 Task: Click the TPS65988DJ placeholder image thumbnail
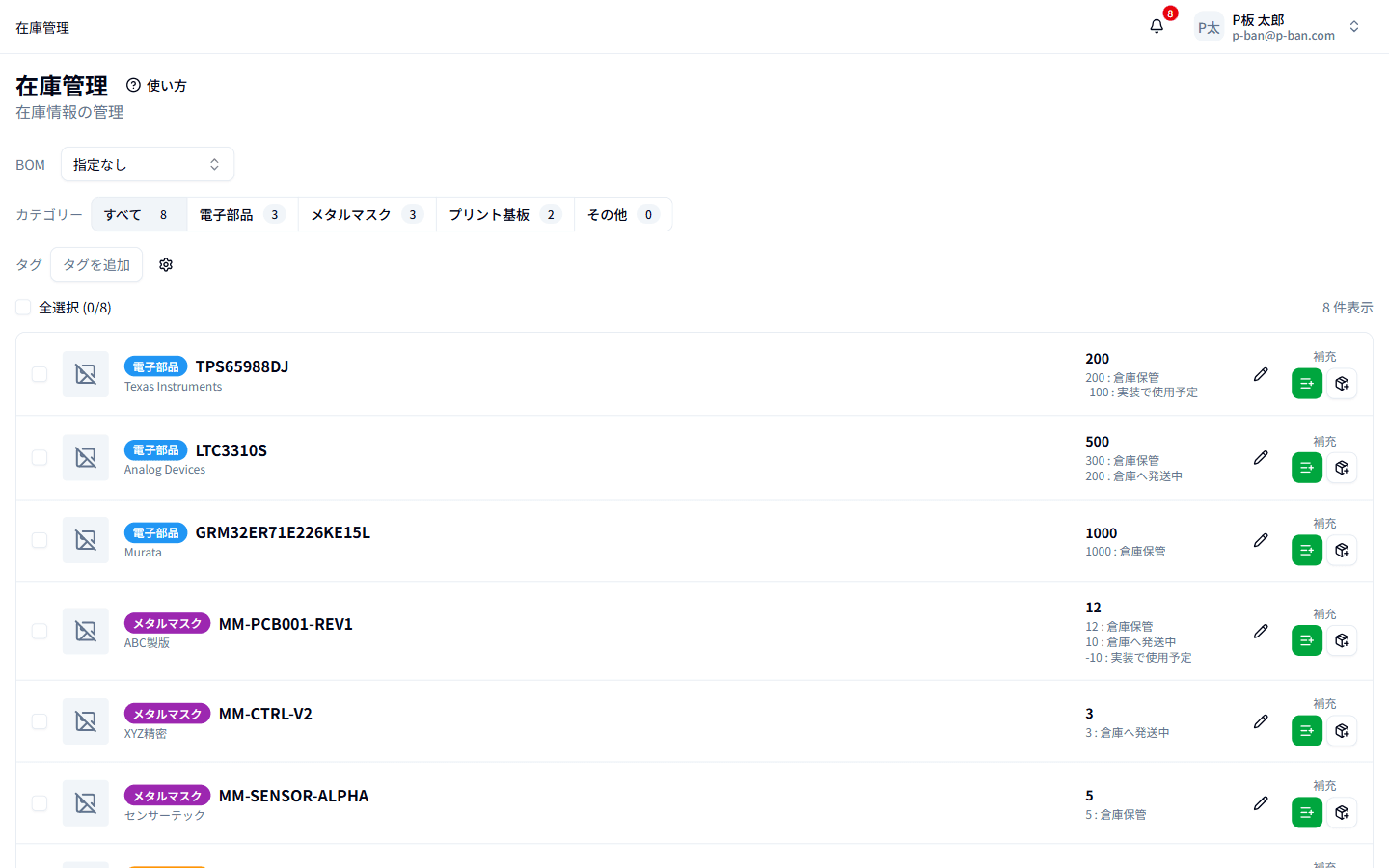(x=86, y=374)
